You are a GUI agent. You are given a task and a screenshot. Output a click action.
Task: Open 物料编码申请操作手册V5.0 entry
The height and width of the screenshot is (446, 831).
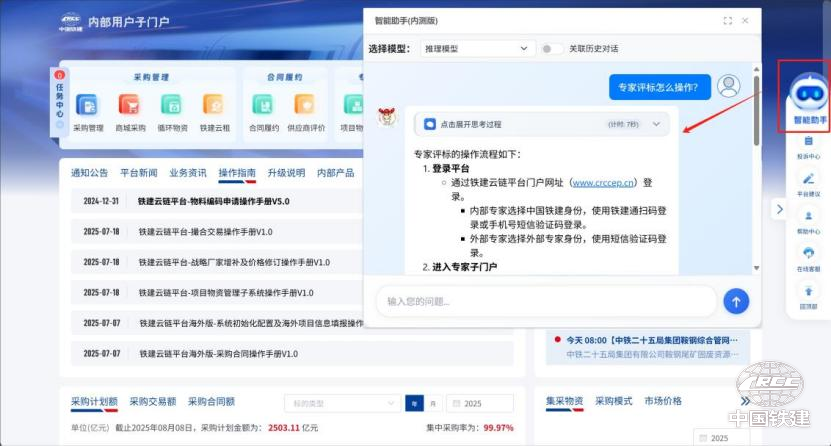tap(214, 201)
